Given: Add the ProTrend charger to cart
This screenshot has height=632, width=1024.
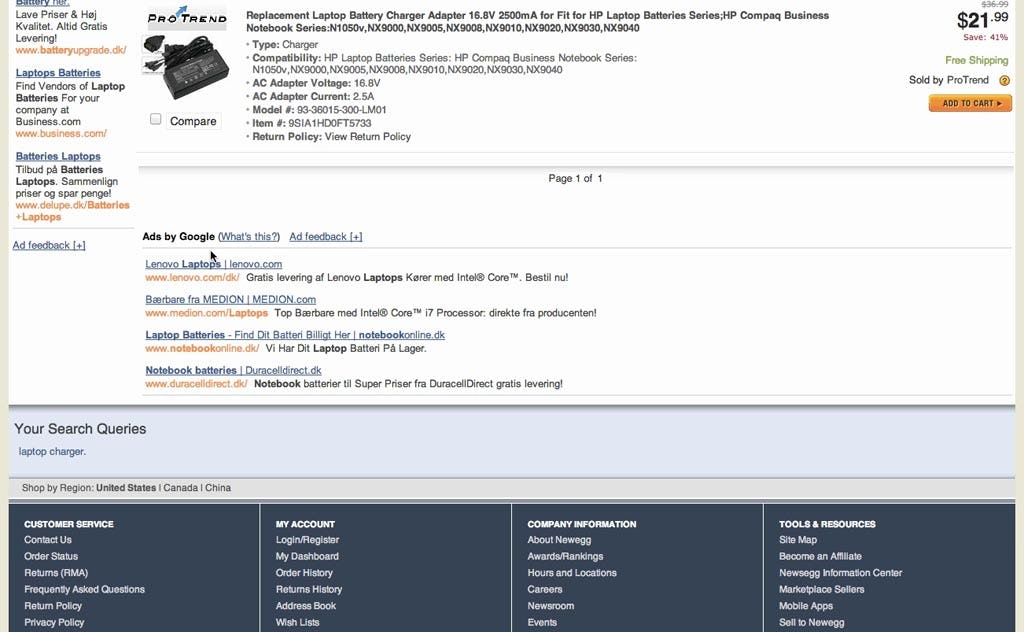Looking at the screenshot, I should (969, 103).
